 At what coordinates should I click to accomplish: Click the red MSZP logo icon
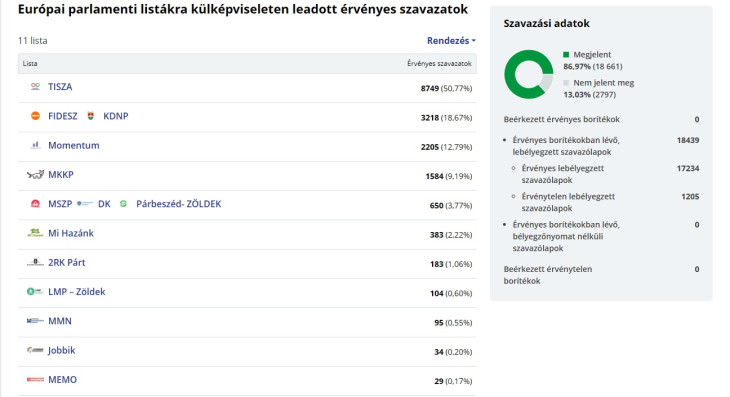(x=35, y=204)
